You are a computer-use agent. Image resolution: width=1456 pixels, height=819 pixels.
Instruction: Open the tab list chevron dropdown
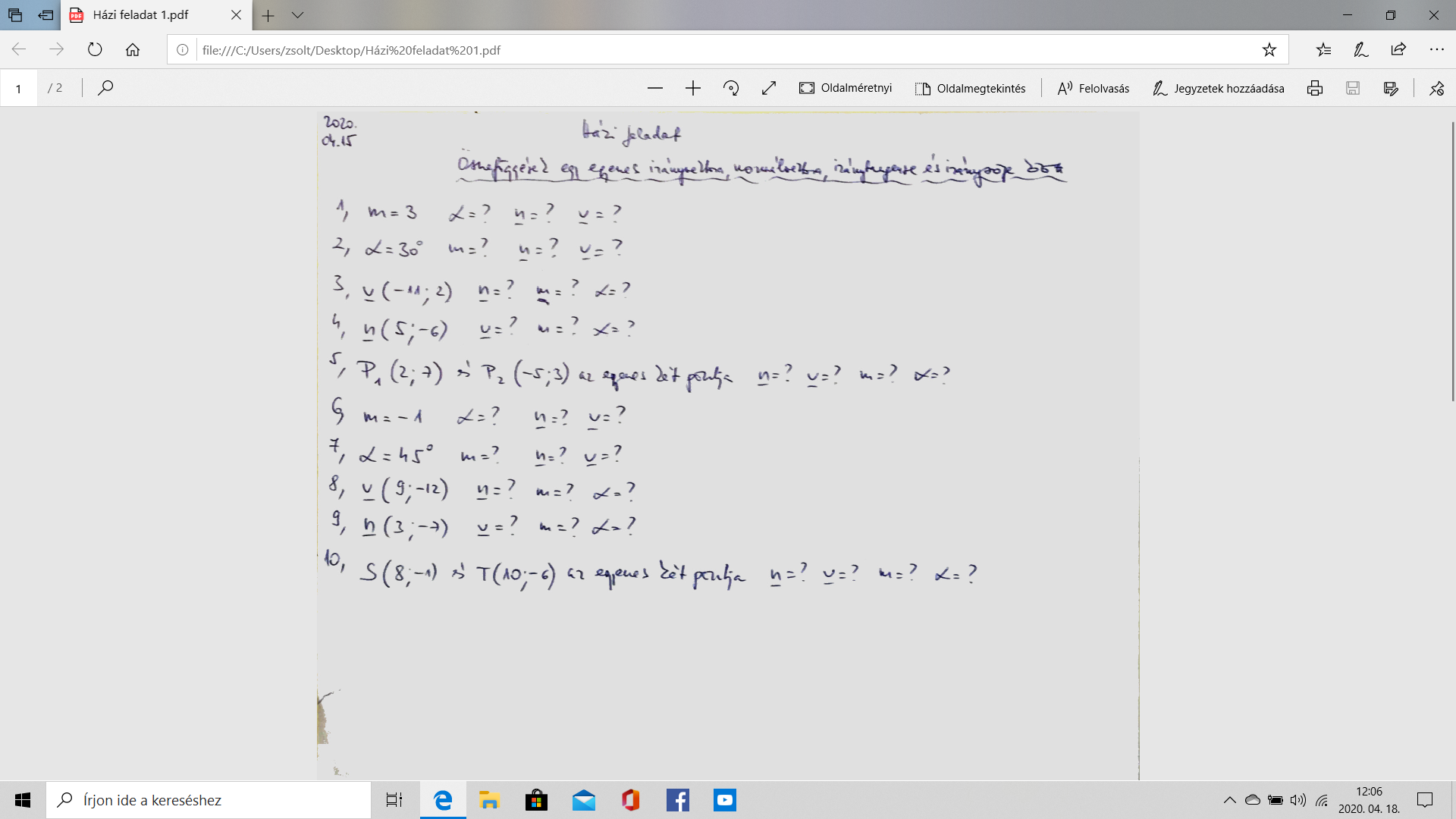[297, 15]
